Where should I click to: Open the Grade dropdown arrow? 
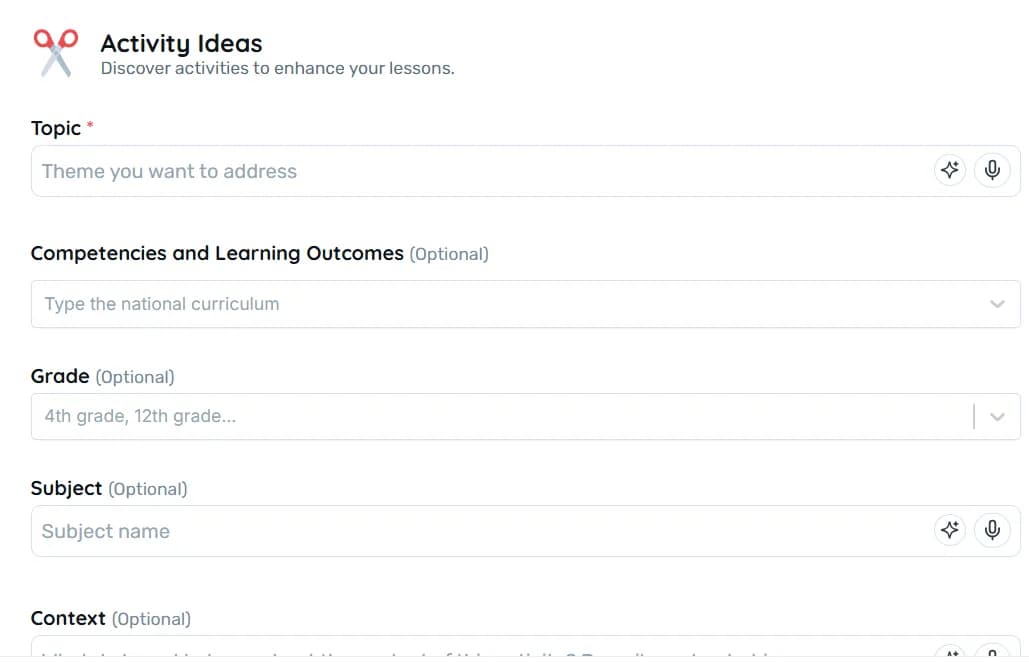[x=997, y=417]
